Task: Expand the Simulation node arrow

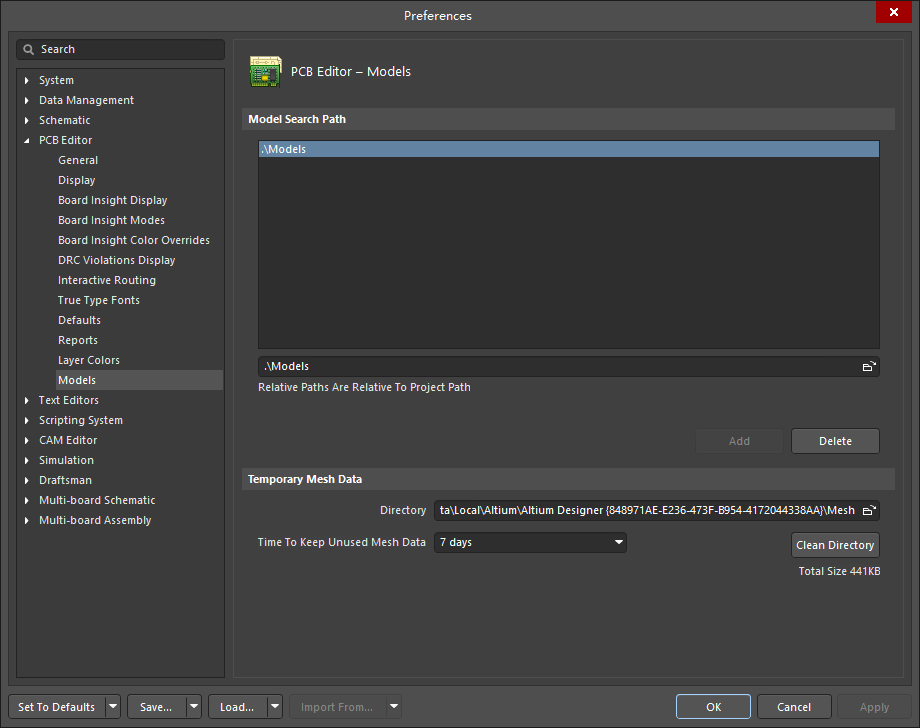Action: 26,460
